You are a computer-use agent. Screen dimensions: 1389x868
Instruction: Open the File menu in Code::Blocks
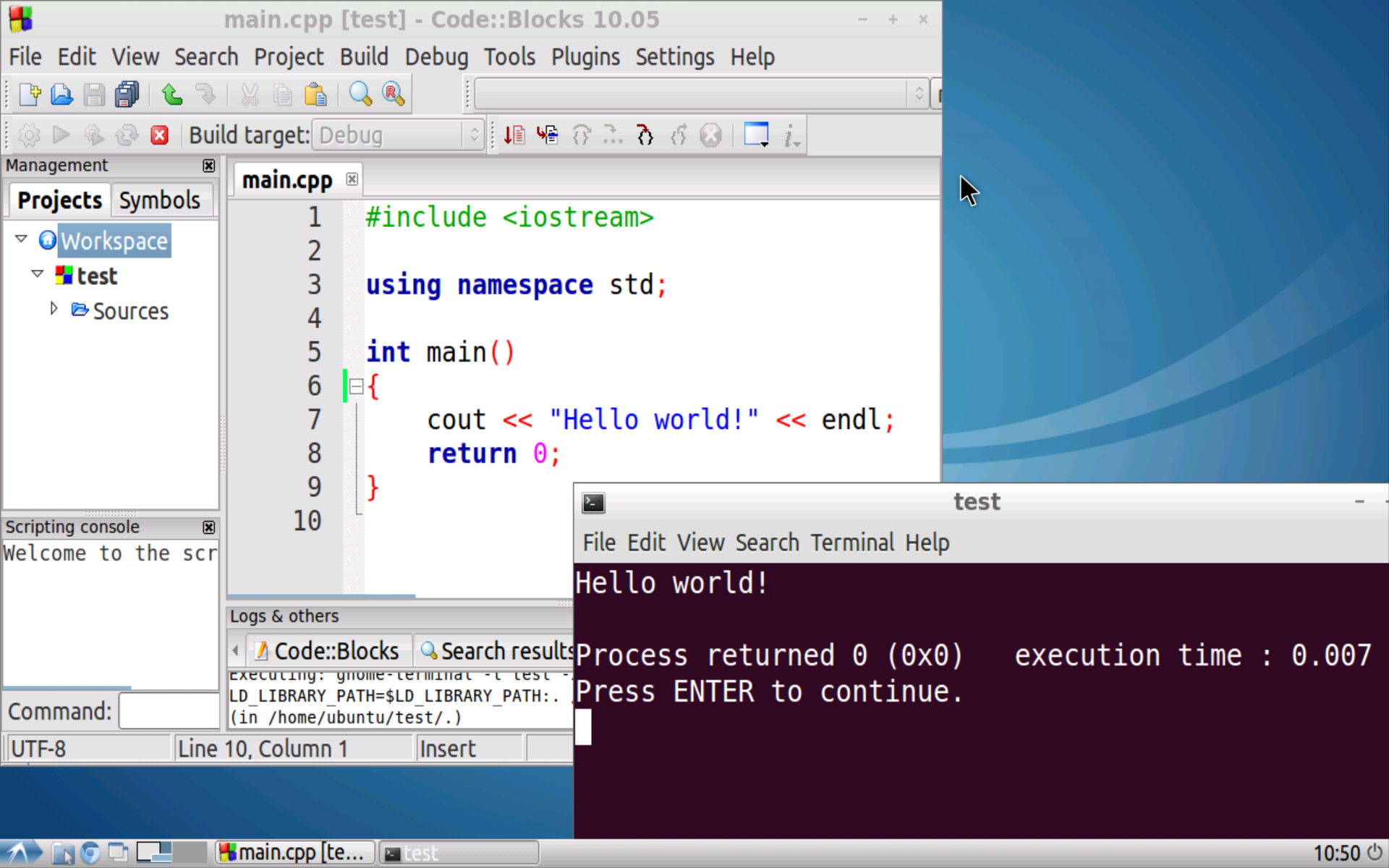(x=25, y=56)
